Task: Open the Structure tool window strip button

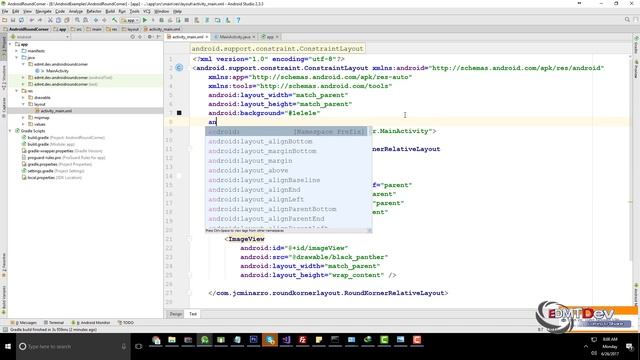Action: pos(4,78)
